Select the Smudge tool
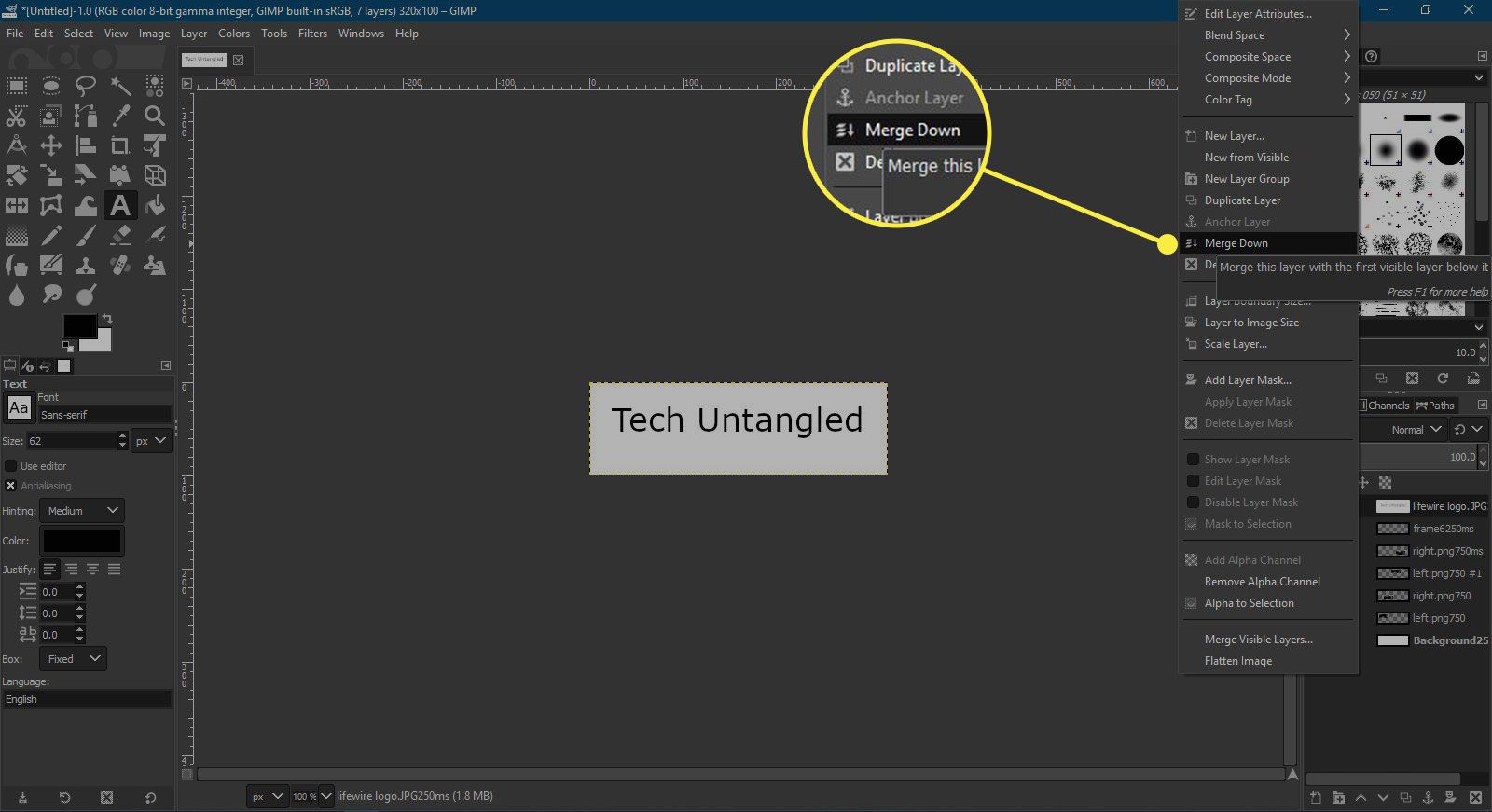 [x=51, y=295]
